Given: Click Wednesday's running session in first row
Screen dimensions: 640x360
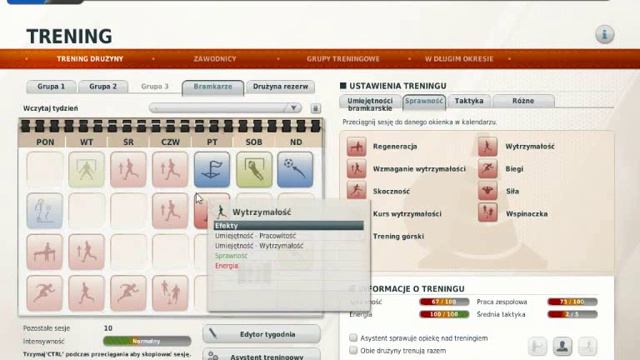Looking at the screenshot, I should coord(128,169).
